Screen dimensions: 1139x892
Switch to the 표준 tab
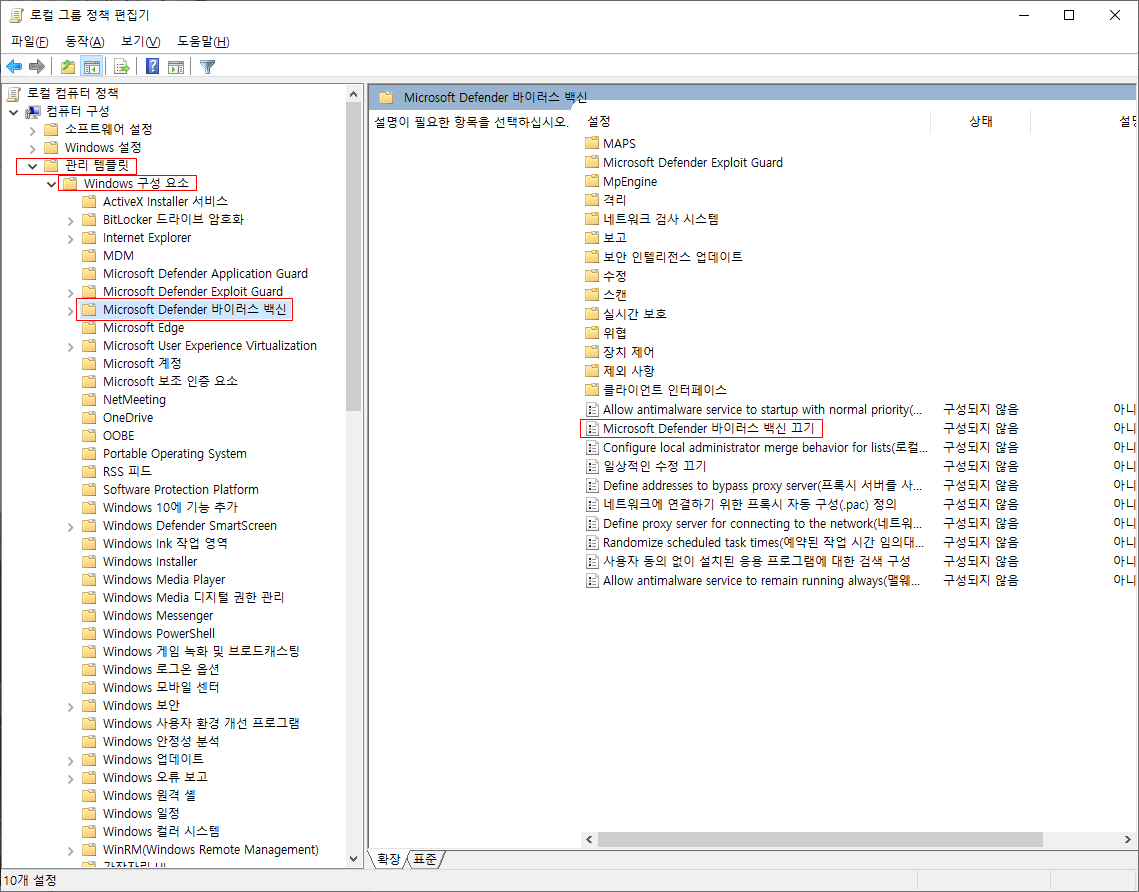click(x=425, y=859)
